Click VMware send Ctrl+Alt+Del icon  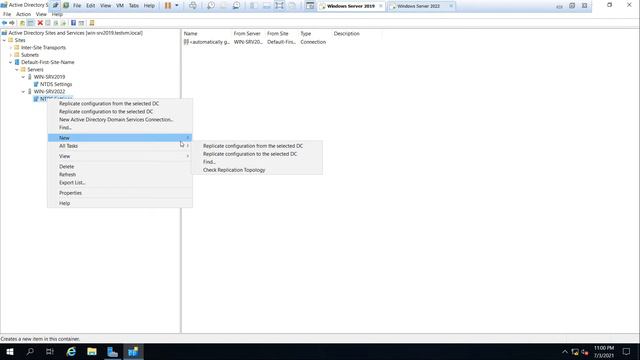tap(193, 6)
